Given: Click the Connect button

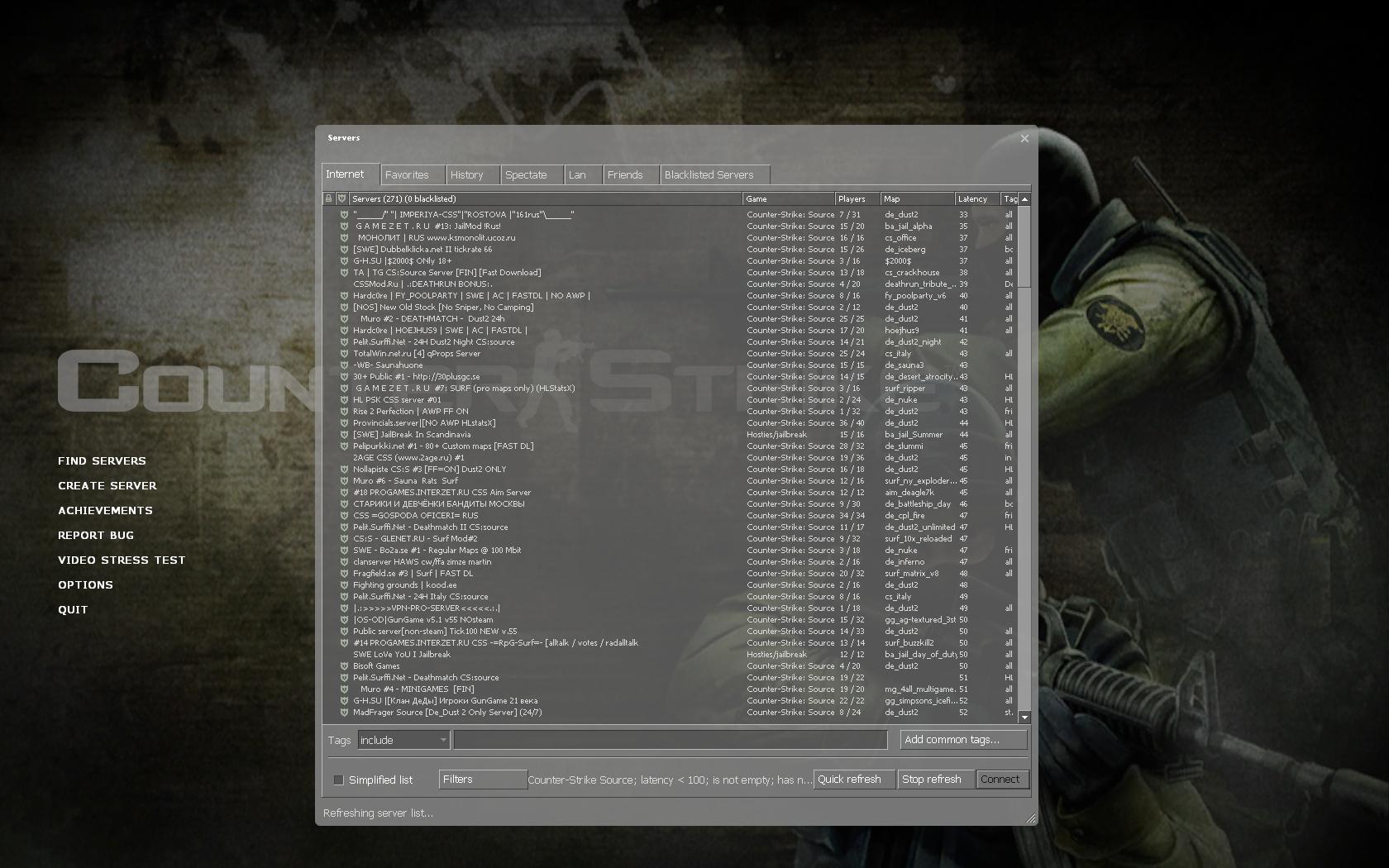Looking at the screenshot, I should click(1002, 780).
